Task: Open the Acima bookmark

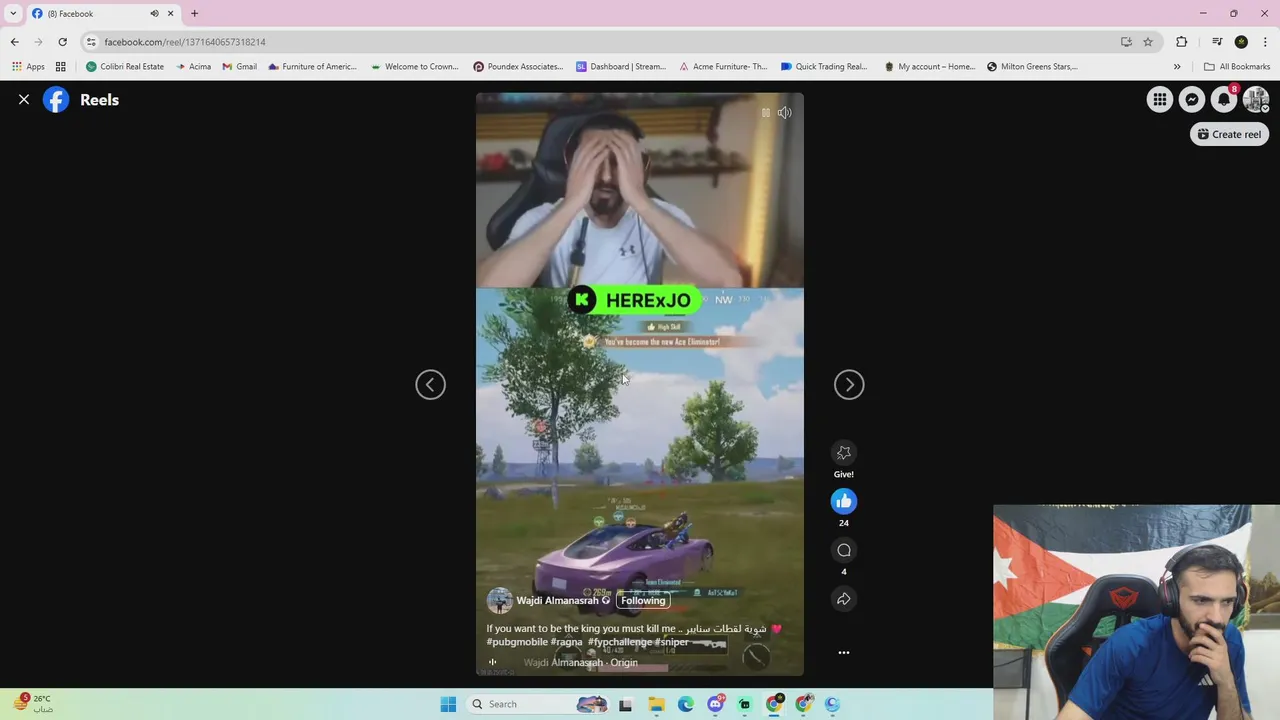Action: coord(193,67)
